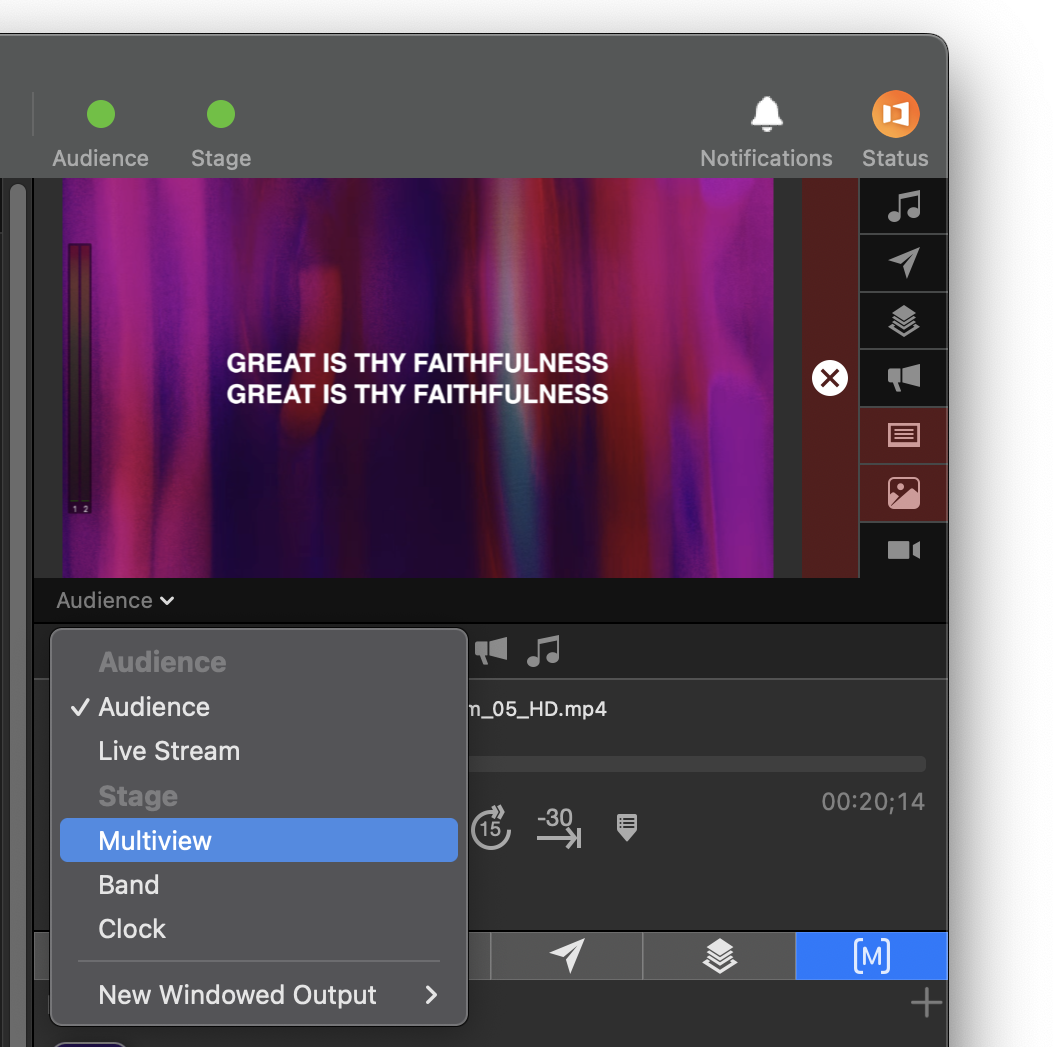Skip to last 30 seconds
The width and height of the screenshot is (1060, 1047).
pyautogui.click(x=558, y=828)
